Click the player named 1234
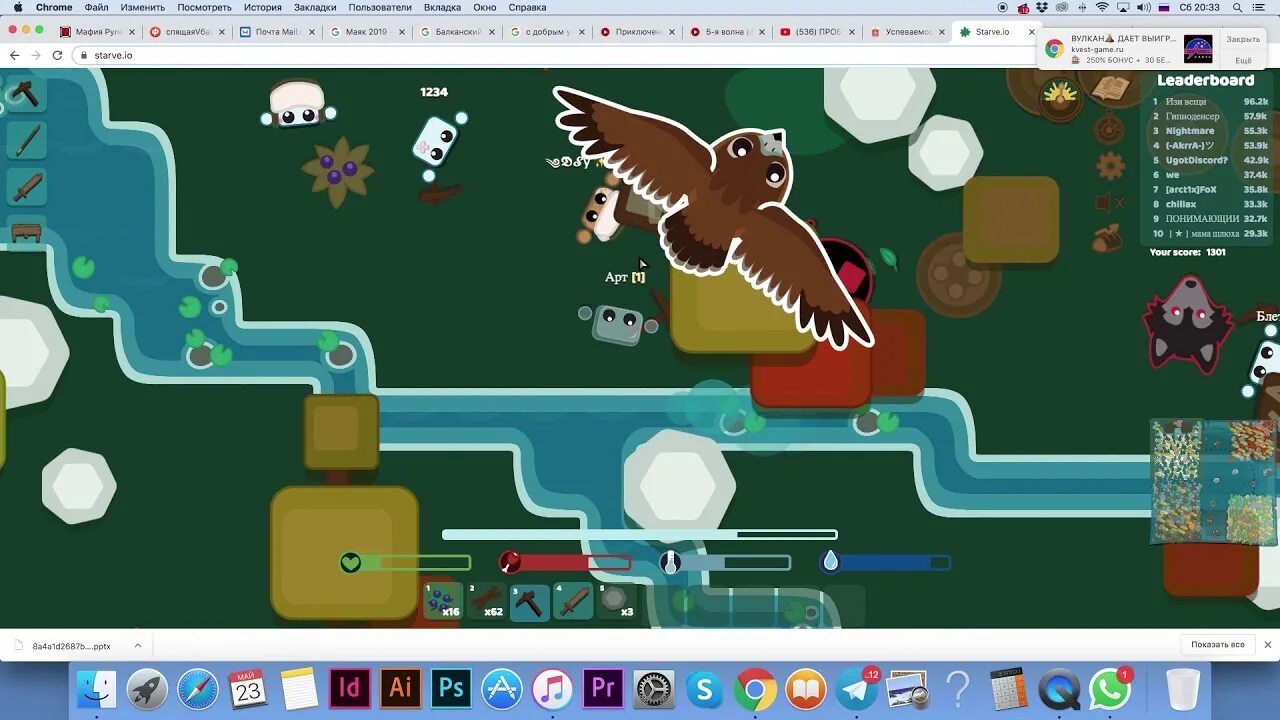Screen dimensions: 1280x720 click(434, 141)
